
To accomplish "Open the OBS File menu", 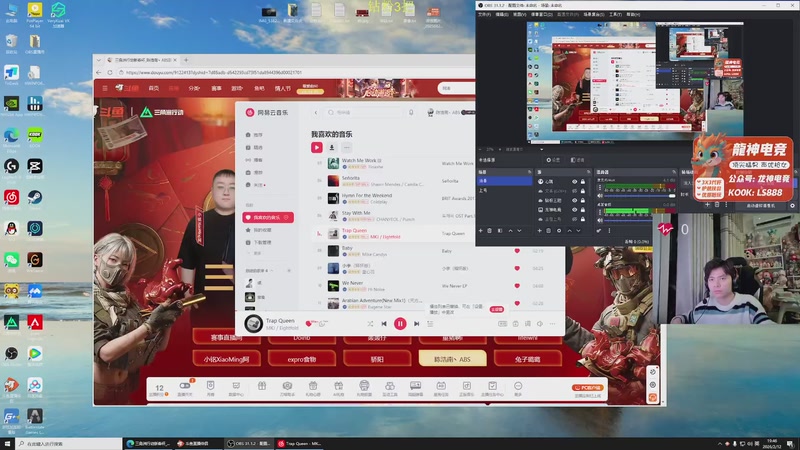I will click(x=484, y=14).
